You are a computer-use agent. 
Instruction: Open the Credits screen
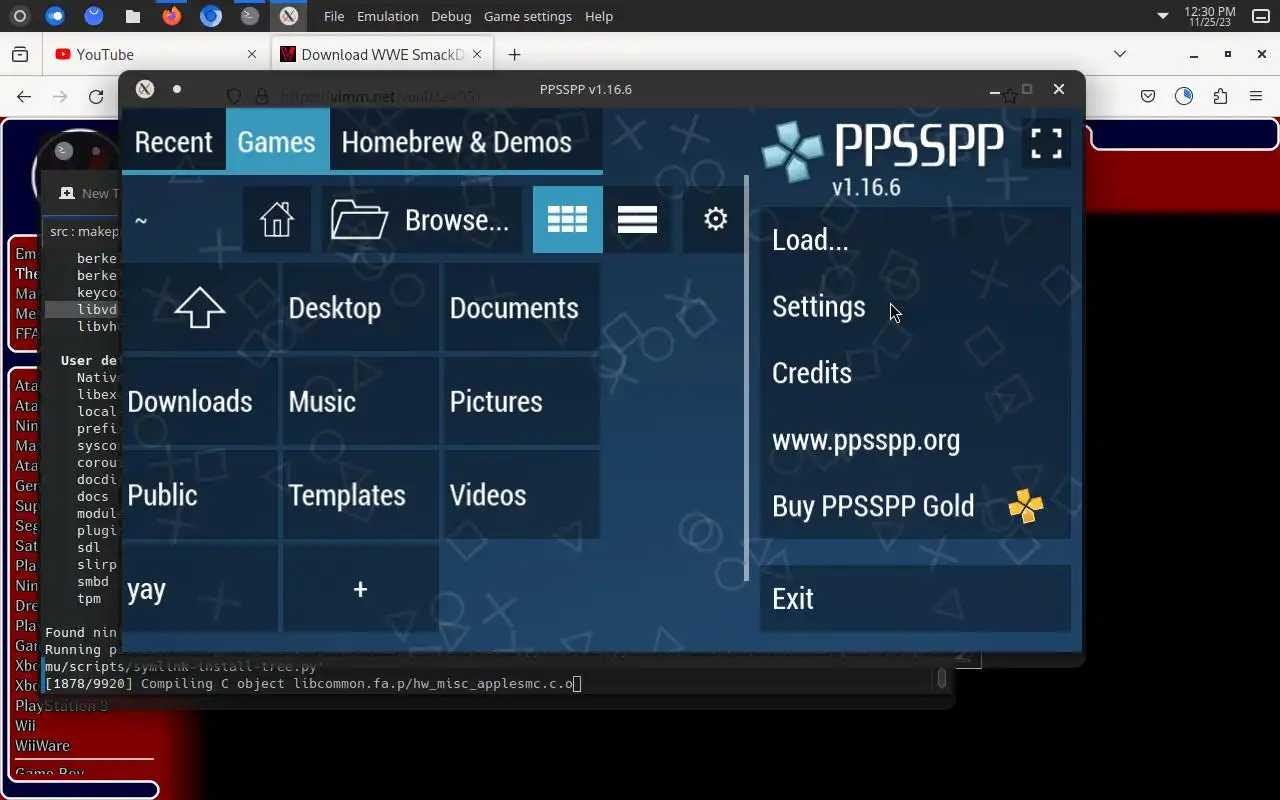[915, 373]
